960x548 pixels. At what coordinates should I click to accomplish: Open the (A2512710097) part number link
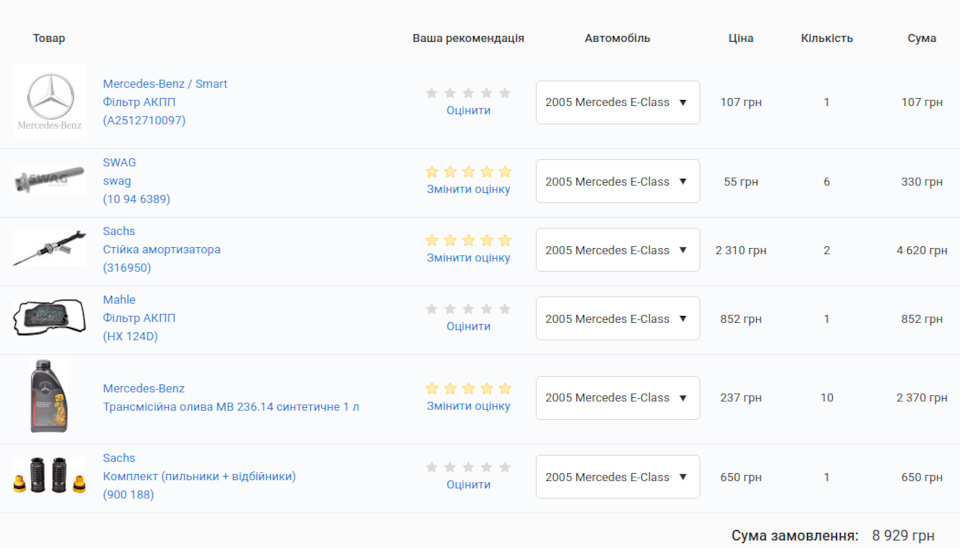pos(144,121)
